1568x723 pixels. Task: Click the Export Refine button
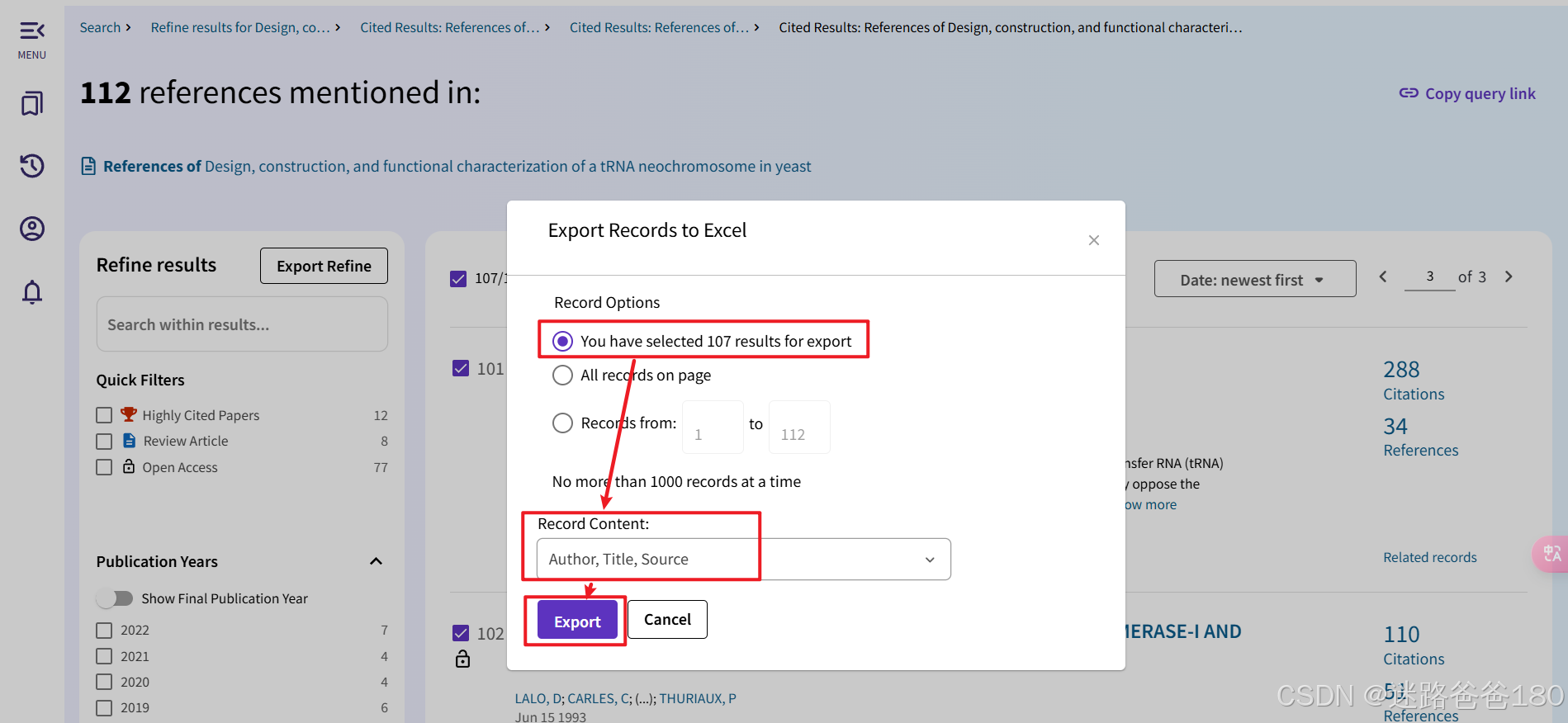tap(324, 266)
